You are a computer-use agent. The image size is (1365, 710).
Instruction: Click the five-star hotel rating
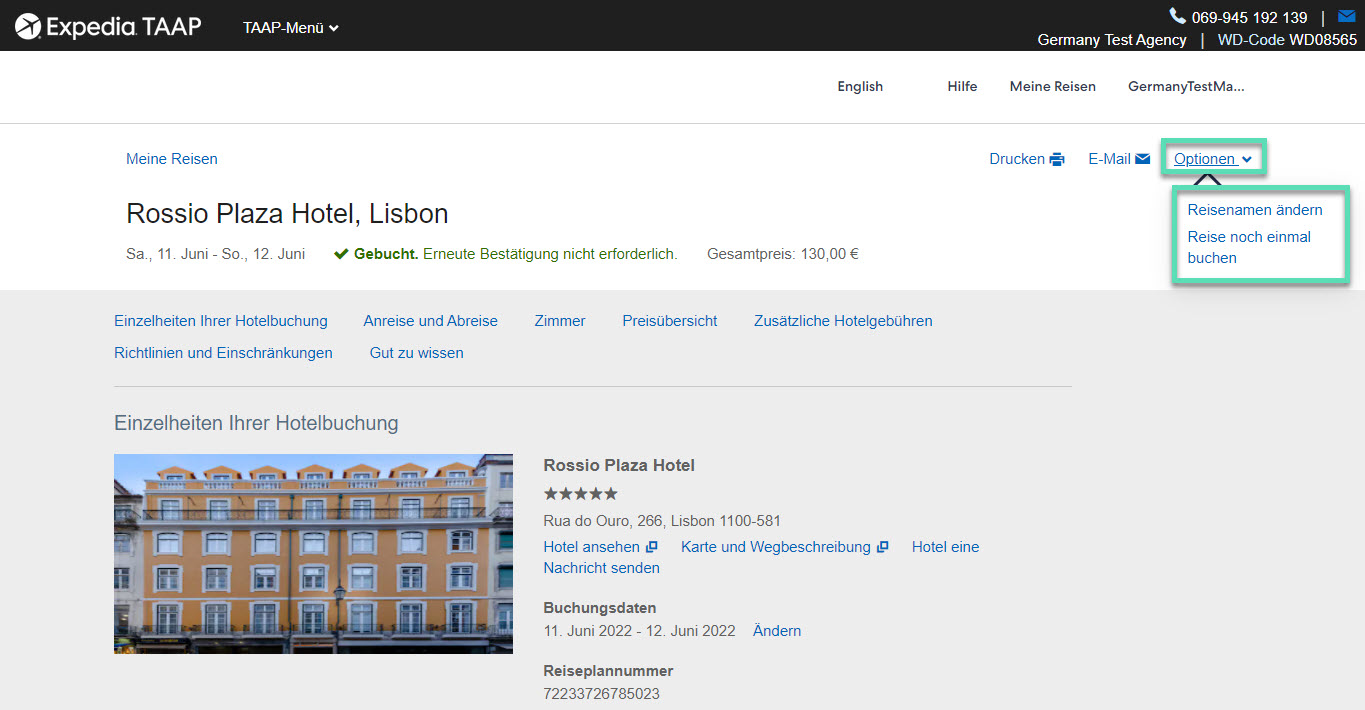[580, 494]
